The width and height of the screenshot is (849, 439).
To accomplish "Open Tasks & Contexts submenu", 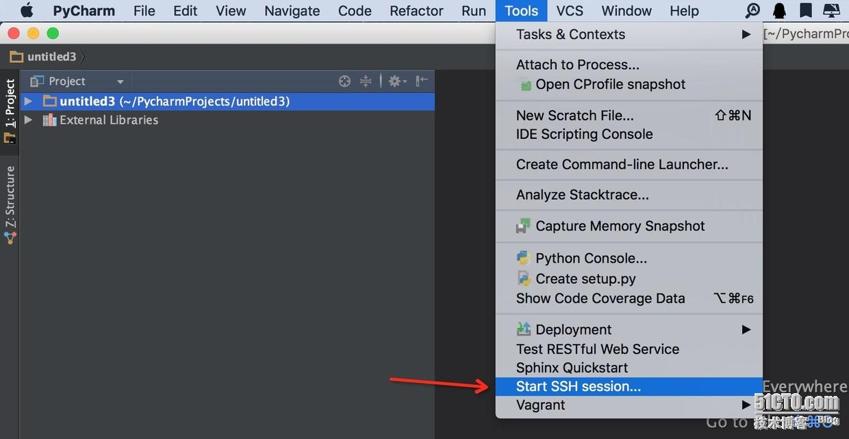I will tap(629, 35).
